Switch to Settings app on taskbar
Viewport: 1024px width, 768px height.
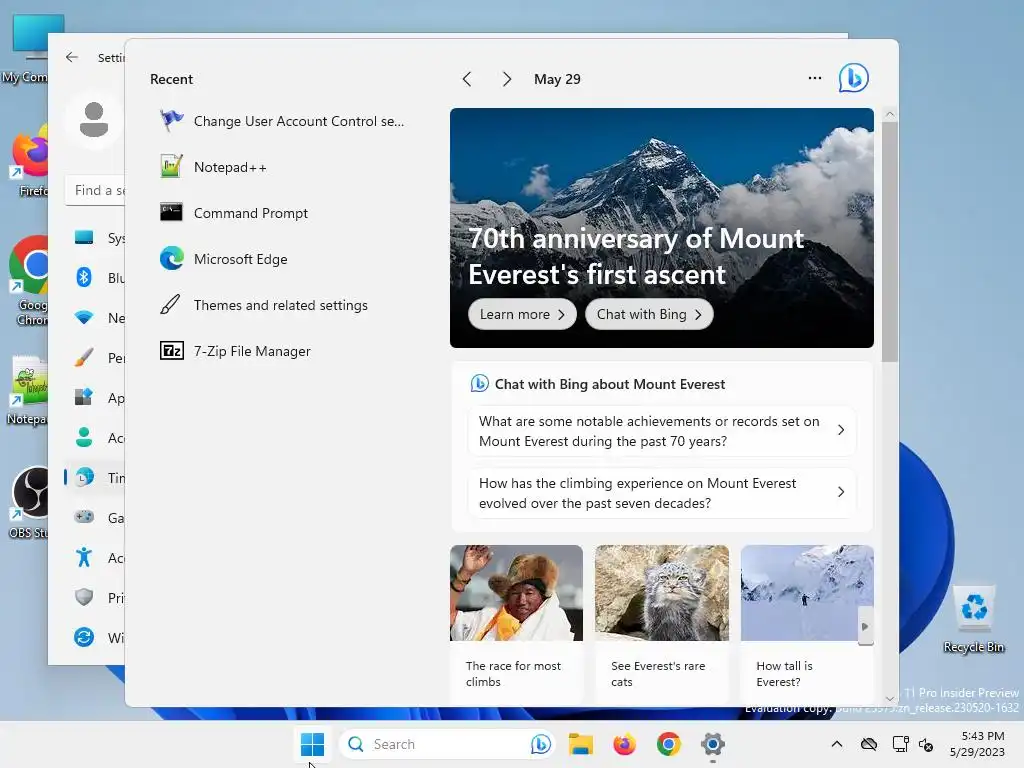[712, 744]
